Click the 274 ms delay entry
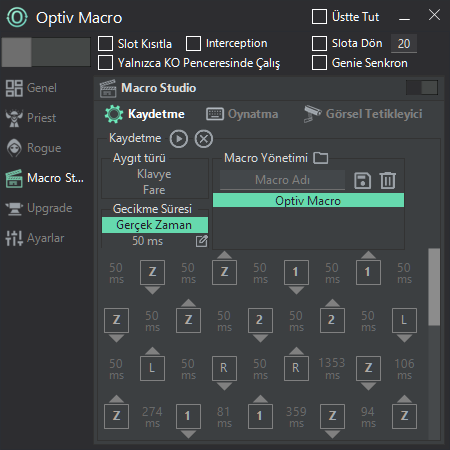 click(x=152, y=417)
